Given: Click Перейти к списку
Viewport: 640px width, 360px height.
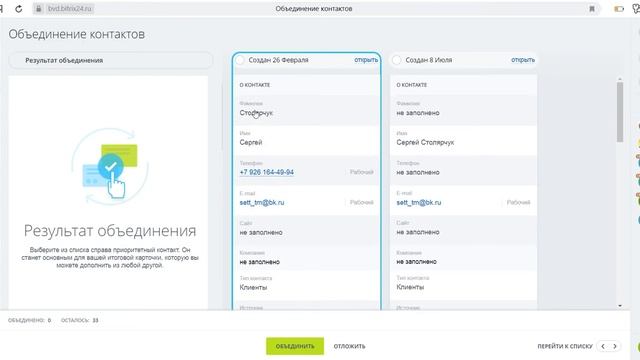Looking at the screenshot, I should pyautogui.click(x=565, y=346).
